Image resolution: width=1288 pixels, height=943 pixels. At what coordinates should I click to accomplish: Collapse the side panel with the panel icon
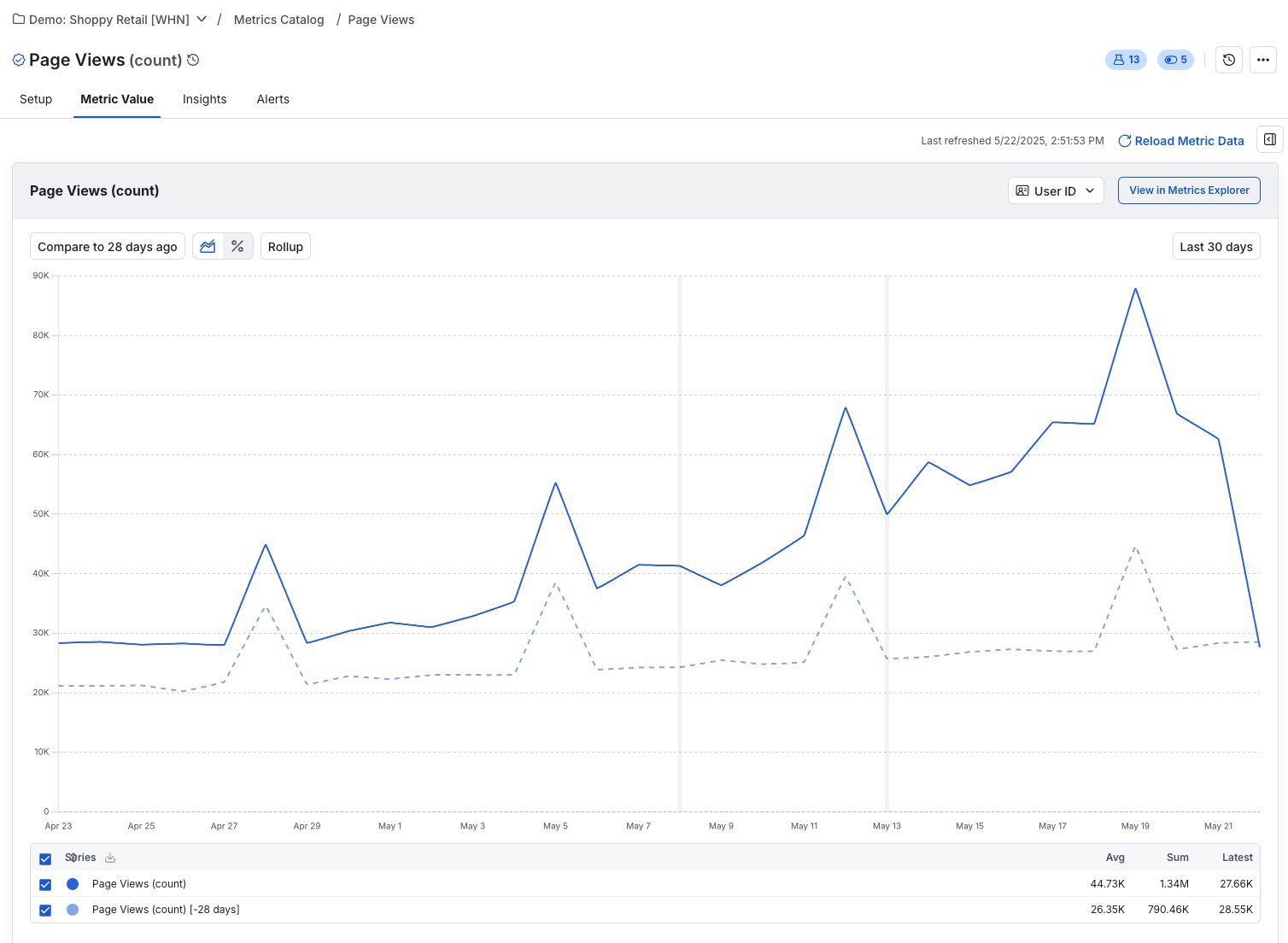tap(1268, 138)
